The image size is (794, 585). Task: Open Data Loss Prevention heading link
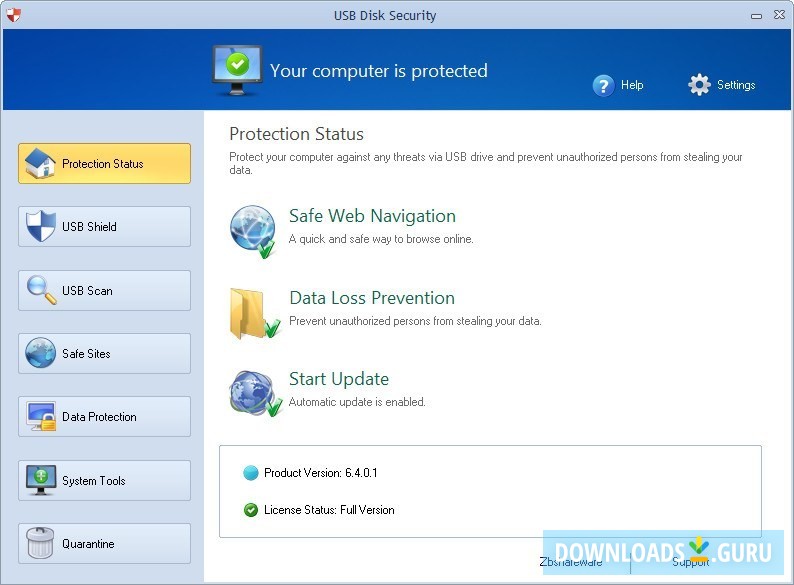click(x=372, y=298)
